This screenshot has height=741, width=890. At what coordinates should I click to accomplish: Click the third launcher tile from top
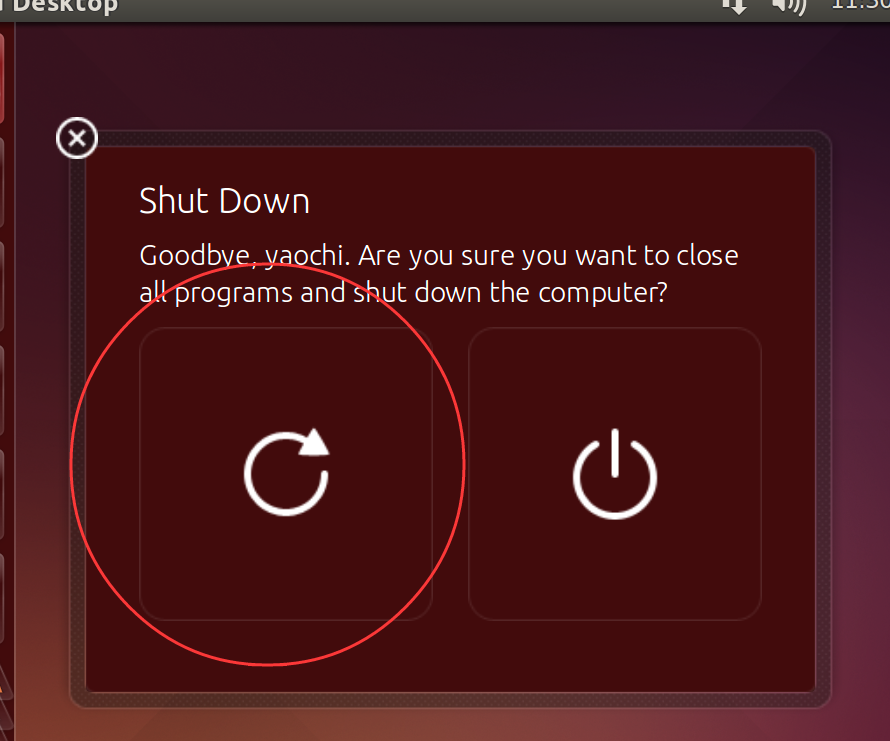pos(2,286)
